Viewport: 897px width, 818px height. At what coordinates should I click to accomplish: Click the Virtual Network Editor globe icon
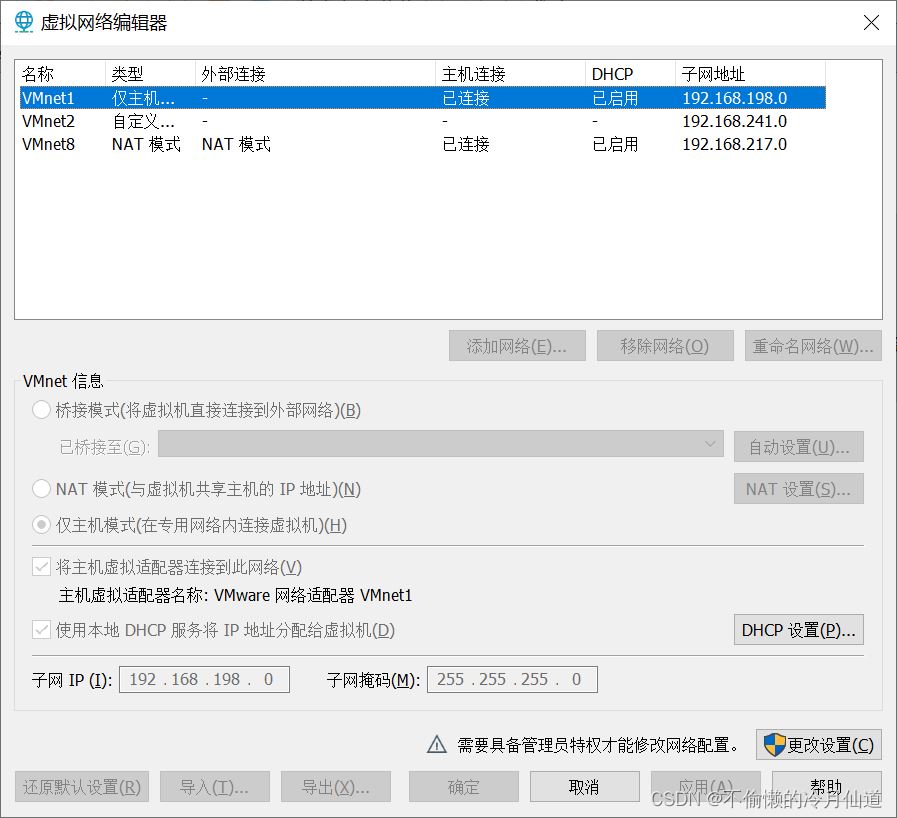[x=23, y=22]
